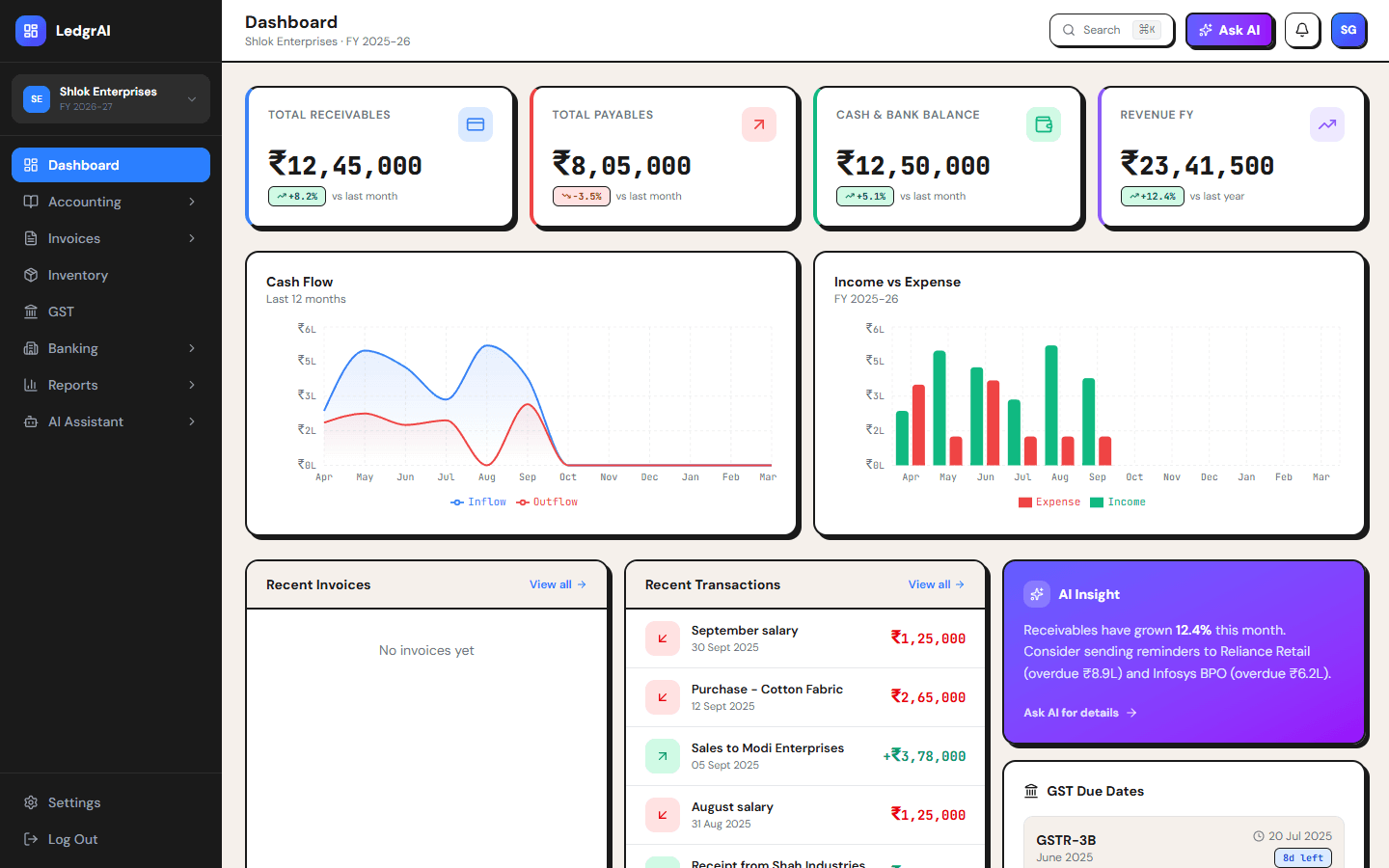The width and height of the screenshot is (1389, 868).
Task: Toggle Expense series in legend
Action: [x=1049, y=502]
